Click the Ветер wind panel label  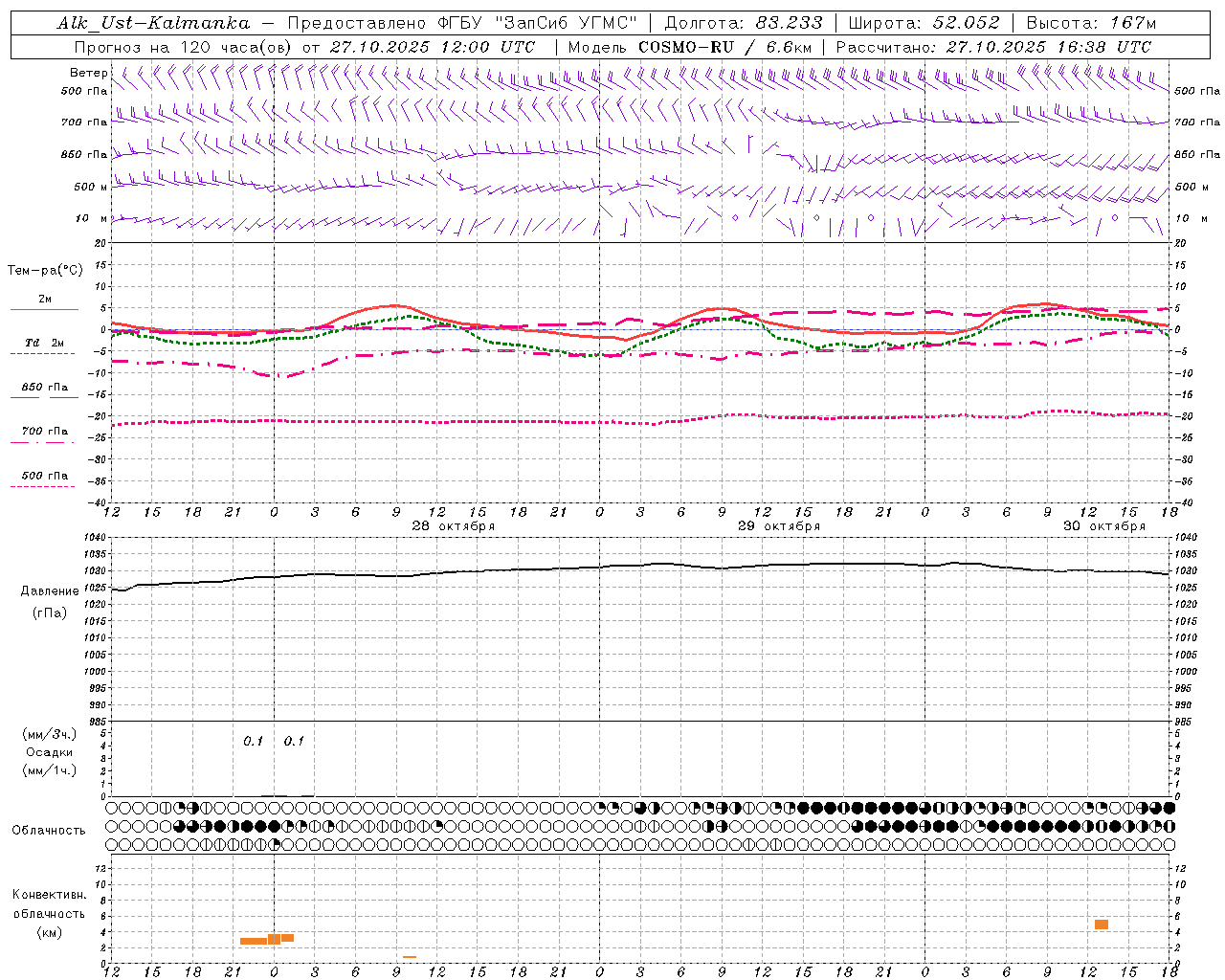(88, 73)
